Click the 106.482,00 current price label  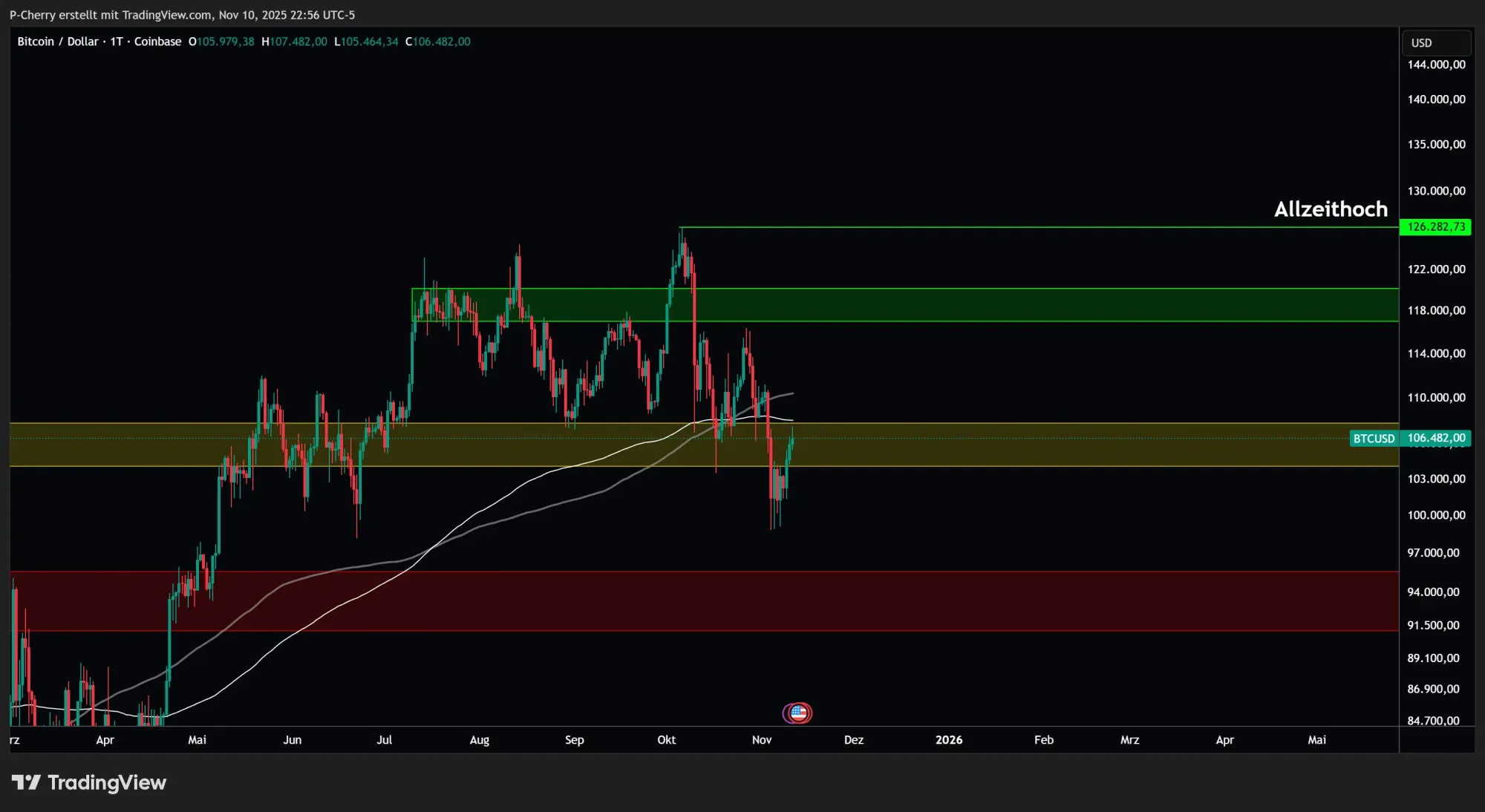tap(1436, 438)
